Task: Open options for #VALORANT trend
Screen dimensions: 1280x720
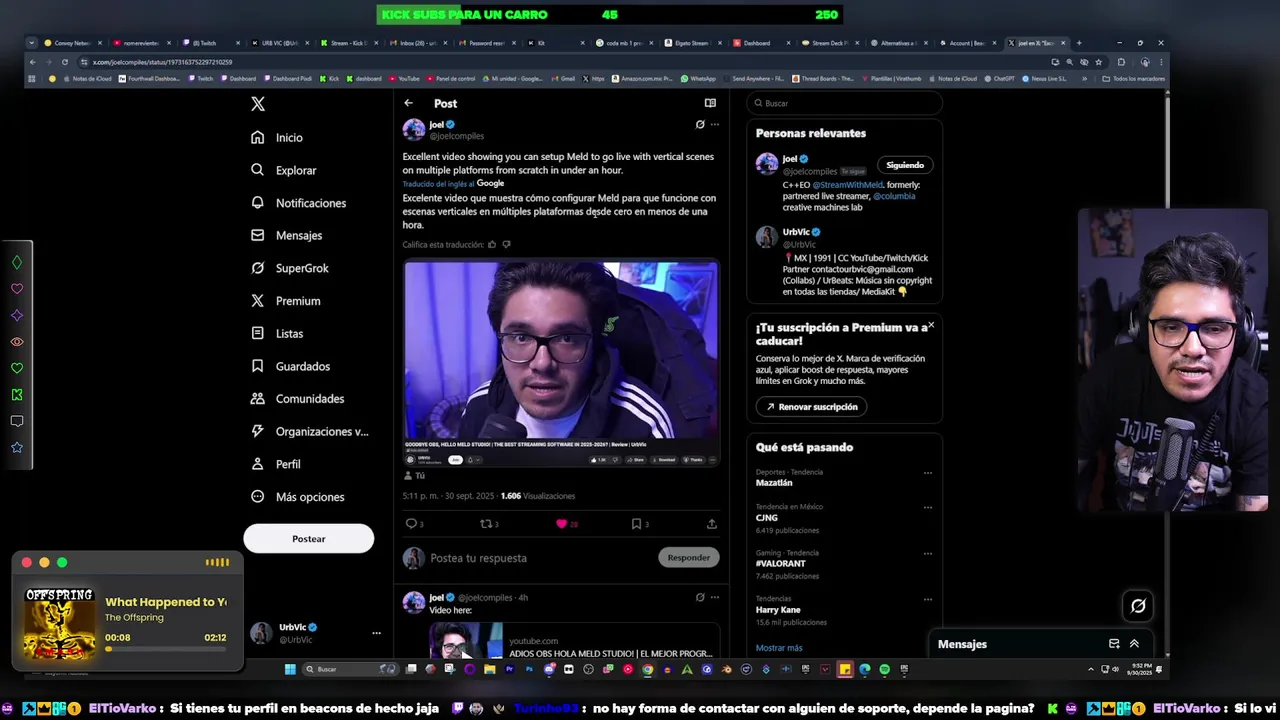Action: coord(927,554)
